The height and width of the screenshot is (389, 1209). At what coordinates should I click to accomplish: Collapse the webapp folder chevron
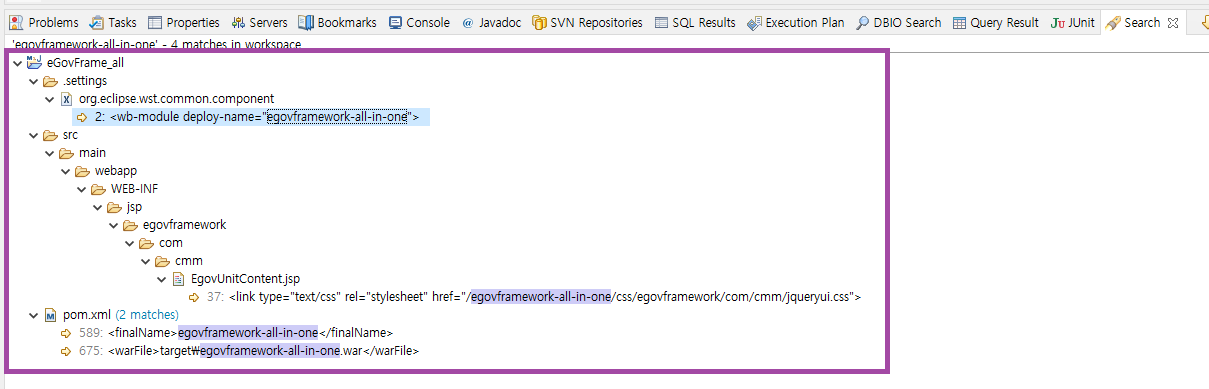[x=66, y=171]
